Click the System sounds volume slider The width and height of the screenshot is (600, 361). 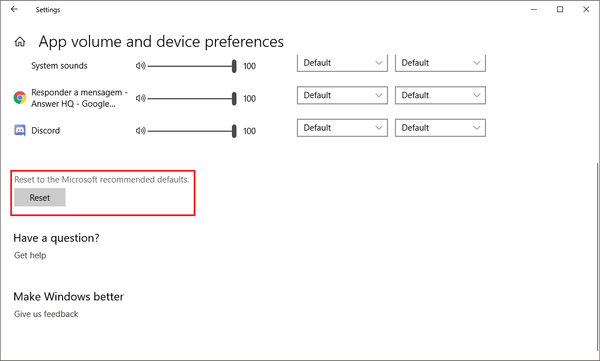click(192, 66)
